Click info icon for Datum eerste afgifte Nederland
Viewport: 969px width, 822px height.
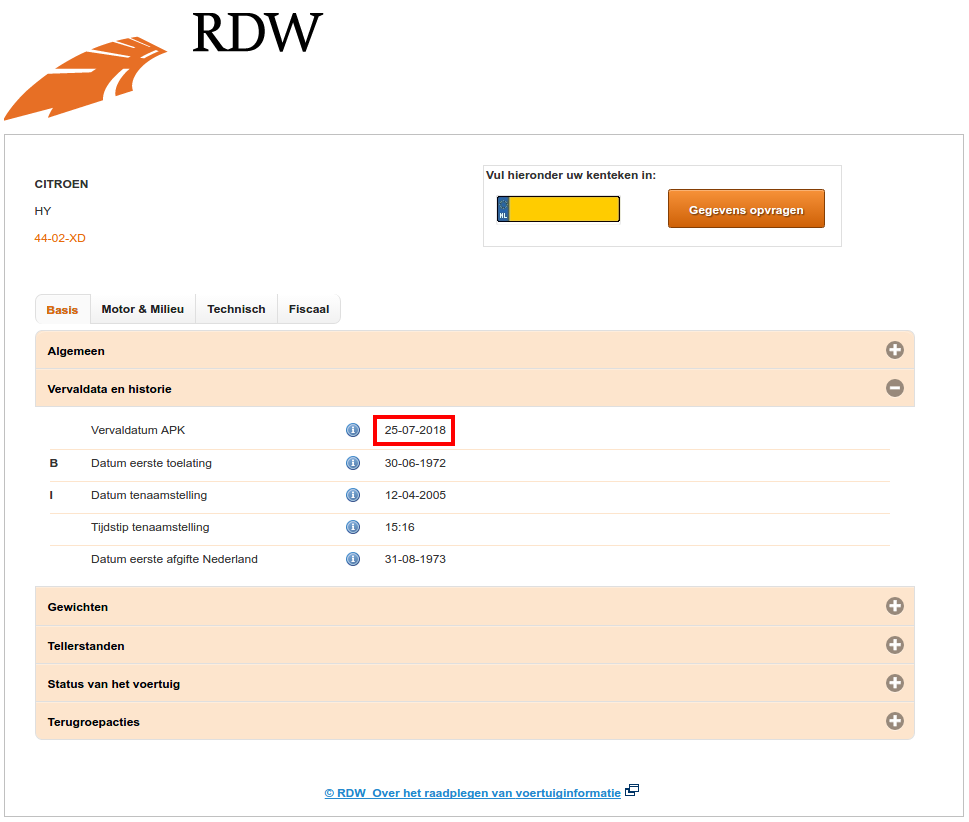[353, 559]
